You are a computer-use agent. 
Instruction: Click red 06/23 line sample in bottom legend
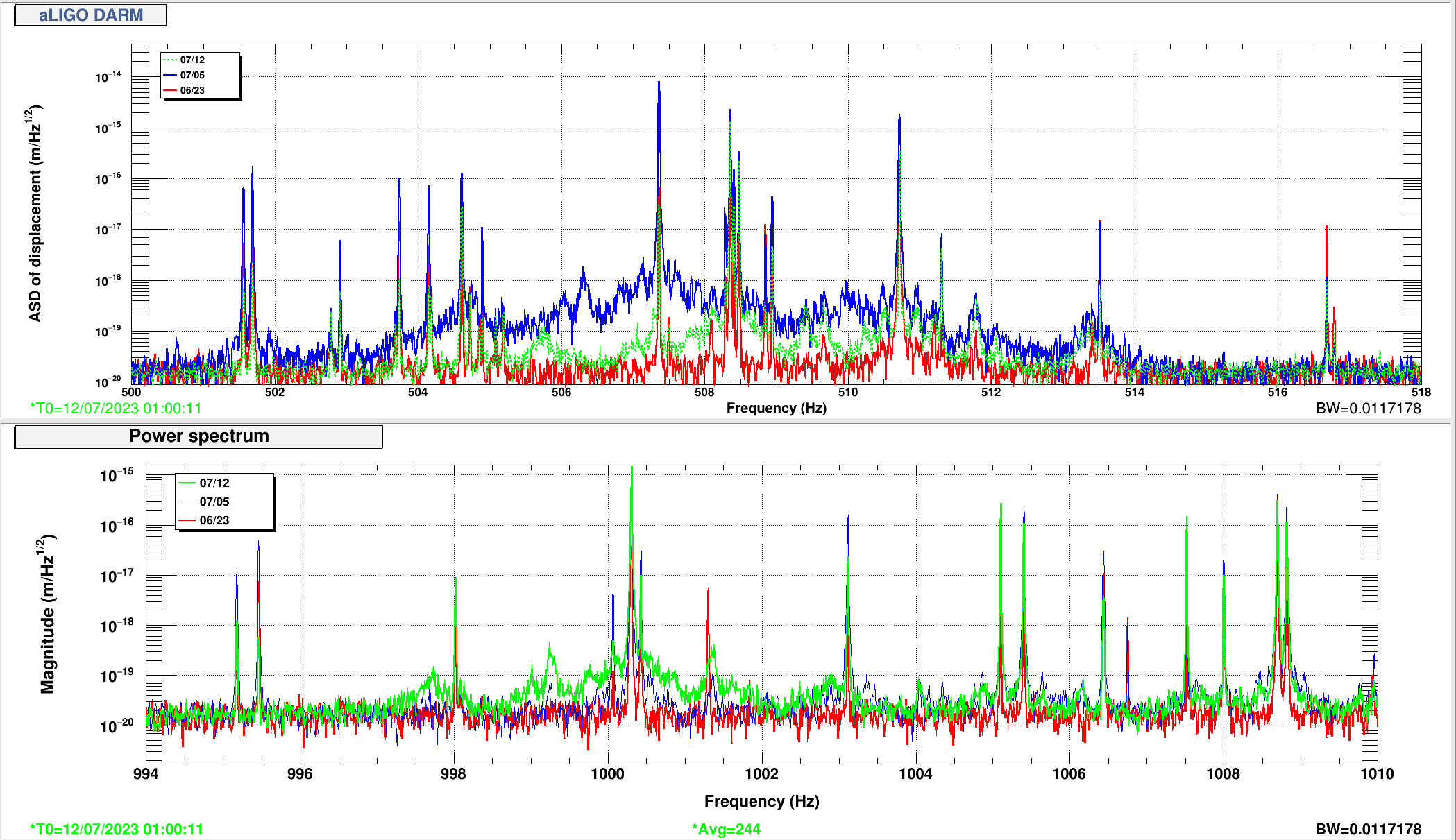[187, 520]
